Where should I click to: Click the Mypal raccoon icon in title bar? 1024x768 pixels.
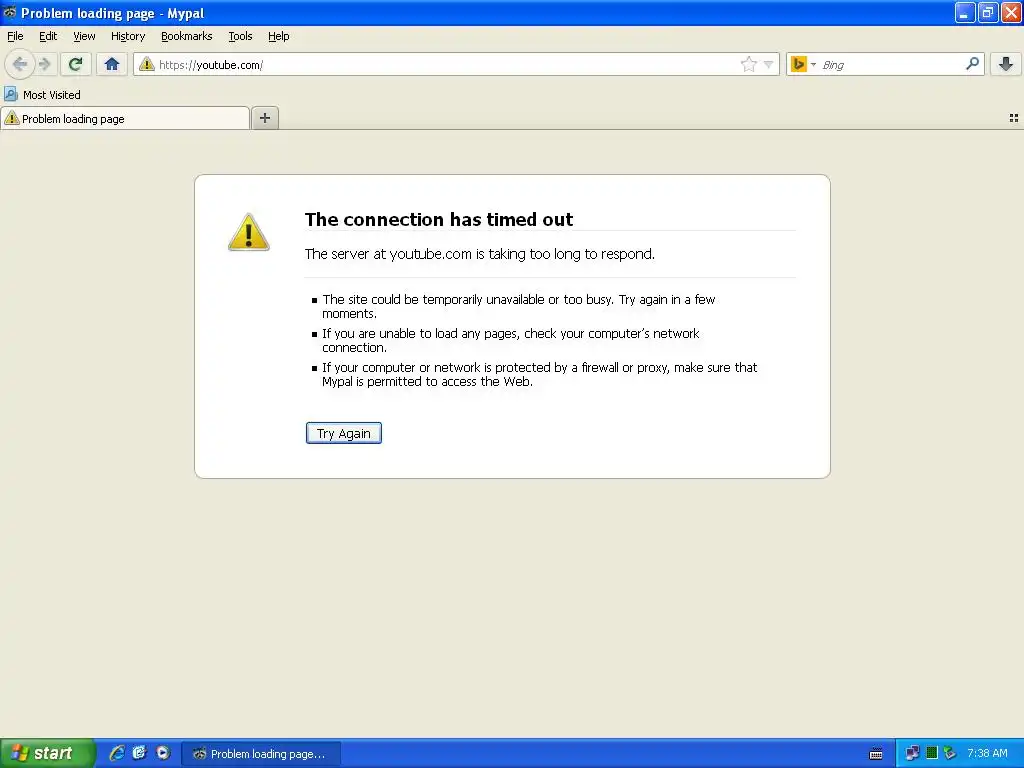(9, 12)
